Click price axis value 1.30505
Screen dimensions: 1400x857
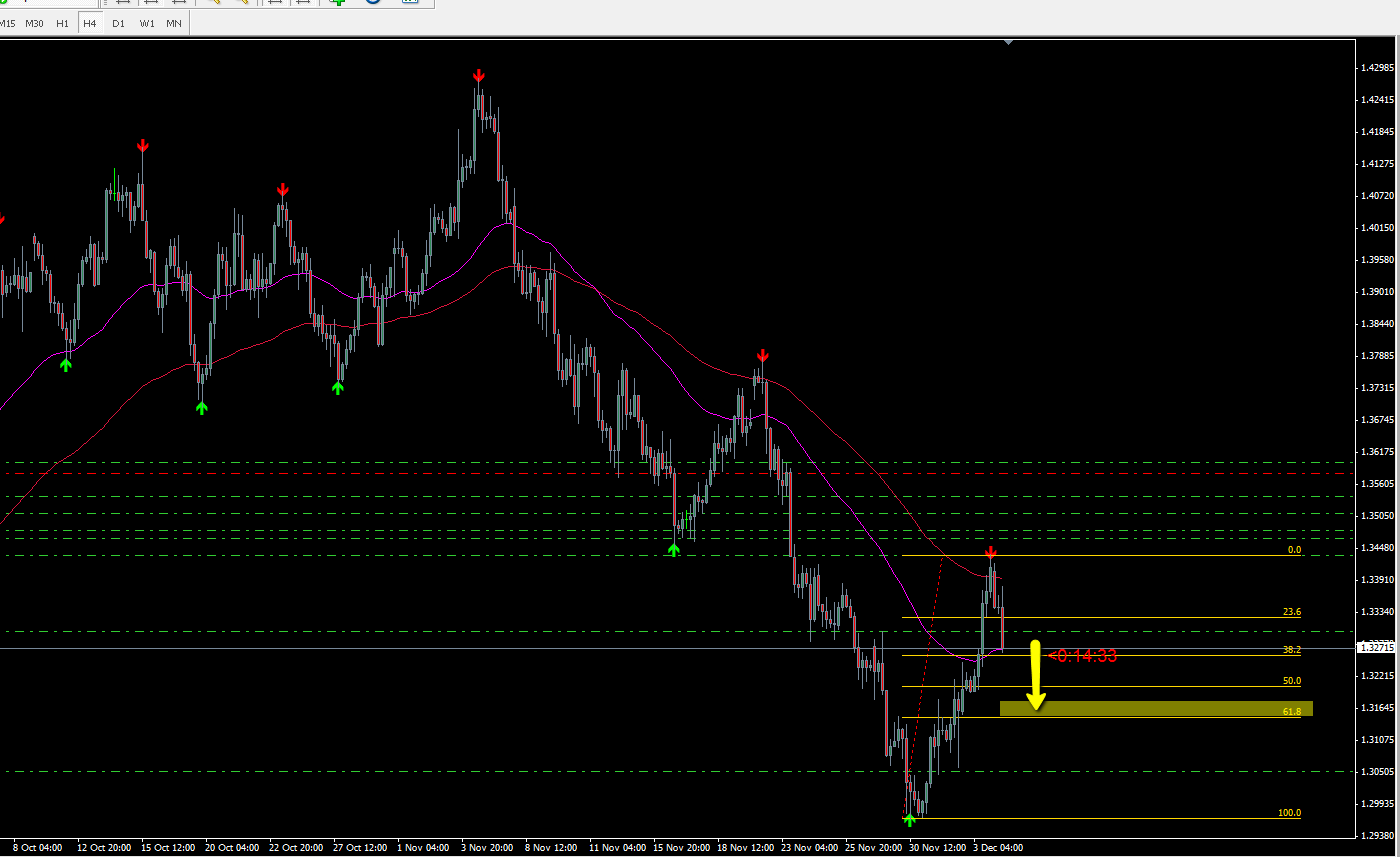coord(1377,772)
